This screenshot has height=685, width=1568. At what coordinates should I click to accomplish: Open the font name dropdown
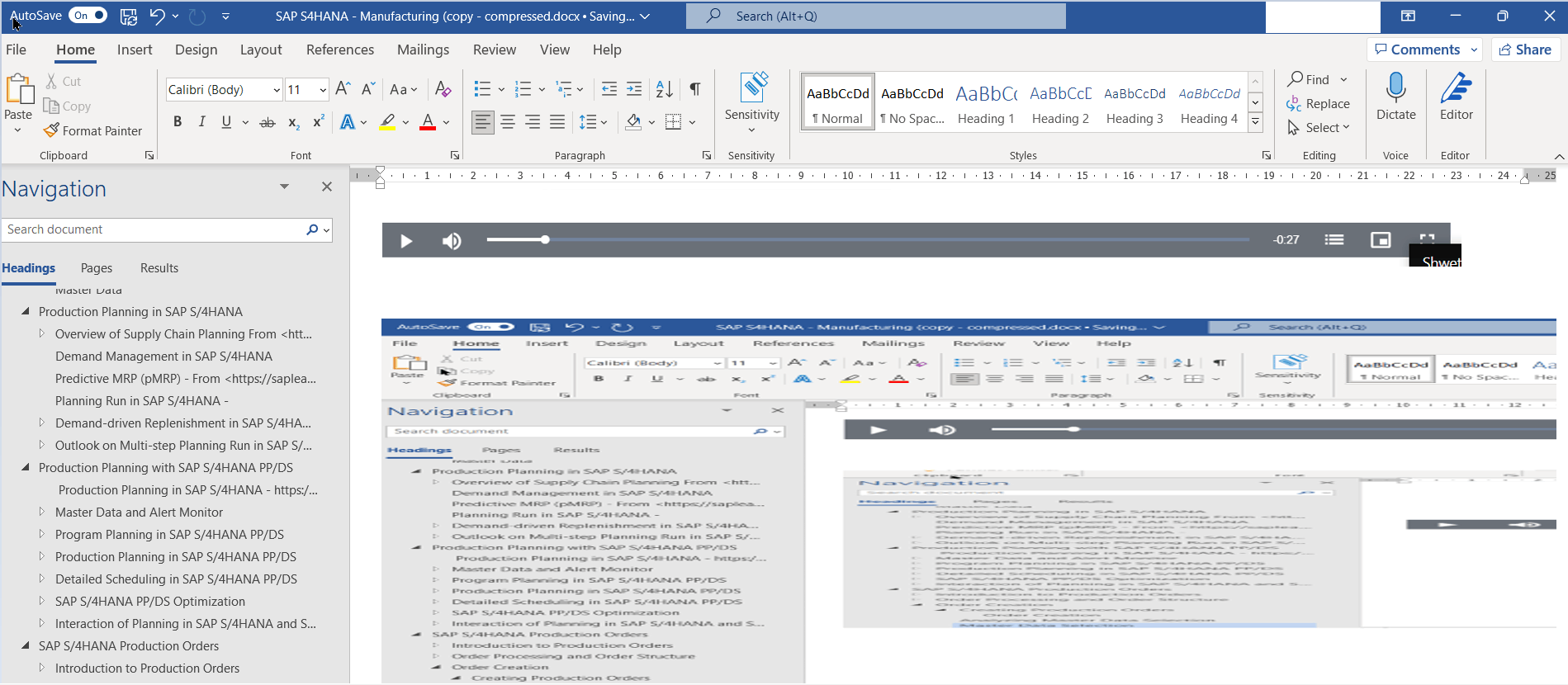tap(277, 89)
